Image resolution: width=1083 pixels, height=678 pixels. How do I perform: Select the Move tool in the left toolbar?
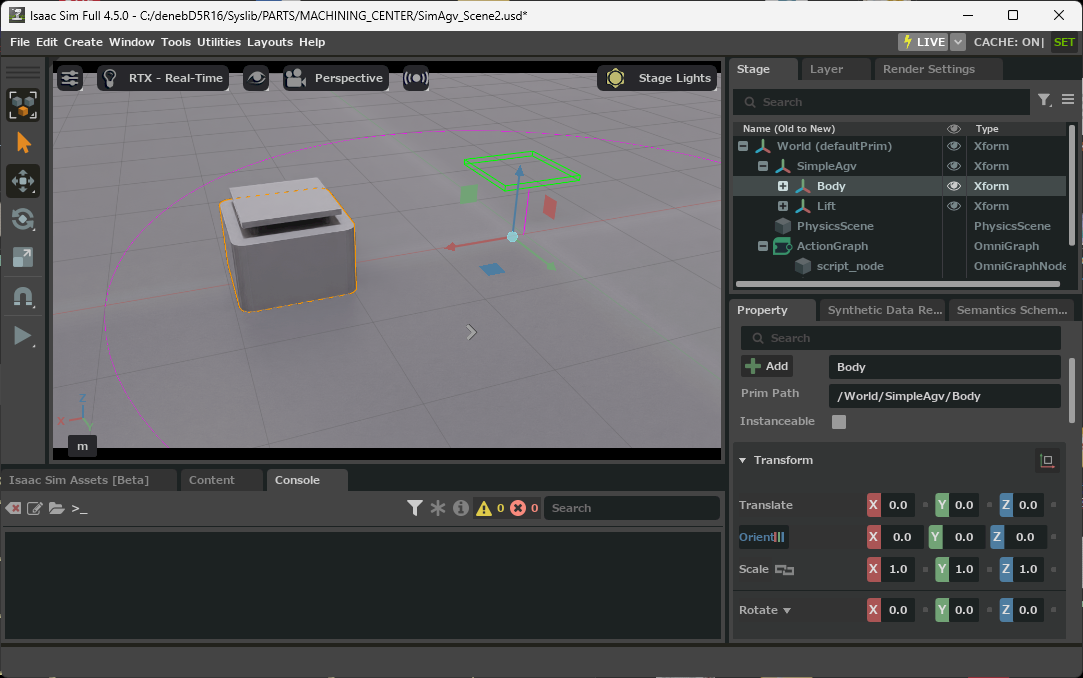coord(22,181)
